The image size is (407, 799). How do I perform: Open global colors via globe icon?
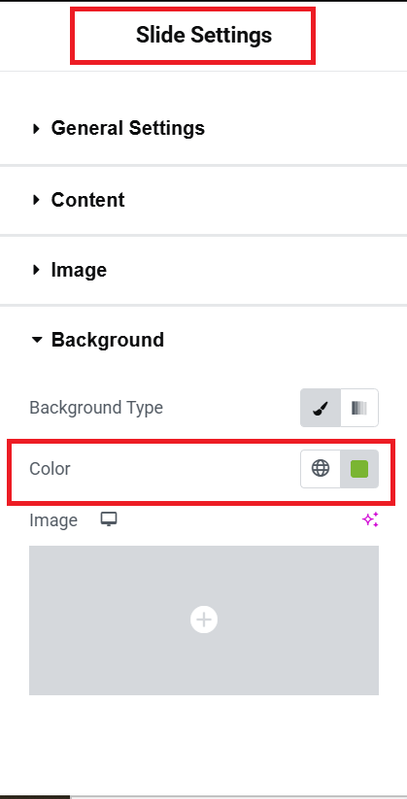[320, 468]
